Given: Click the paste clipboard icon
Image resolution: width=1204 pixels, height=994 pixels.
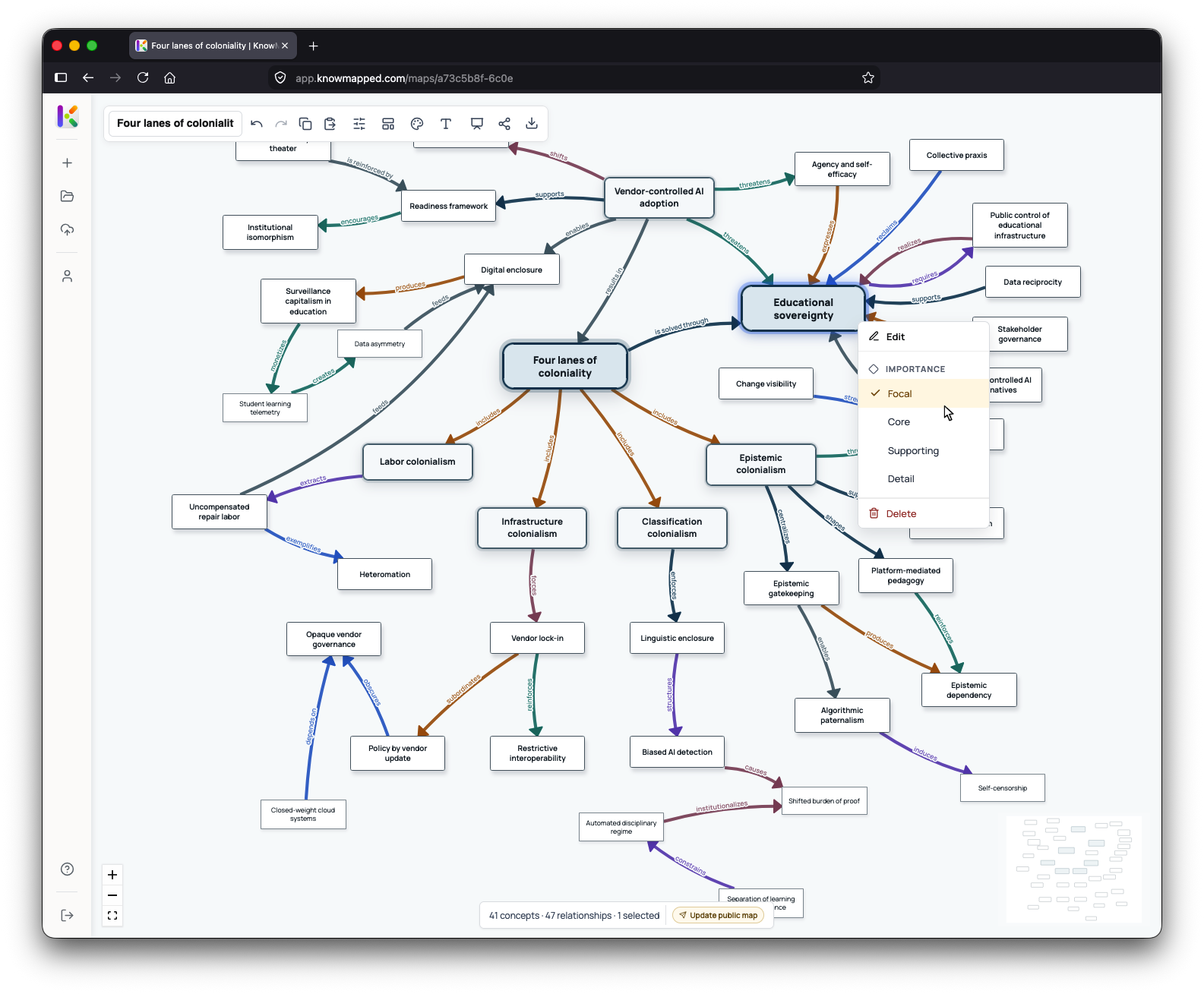Looking at the screenshot, I should coord(330,124).
